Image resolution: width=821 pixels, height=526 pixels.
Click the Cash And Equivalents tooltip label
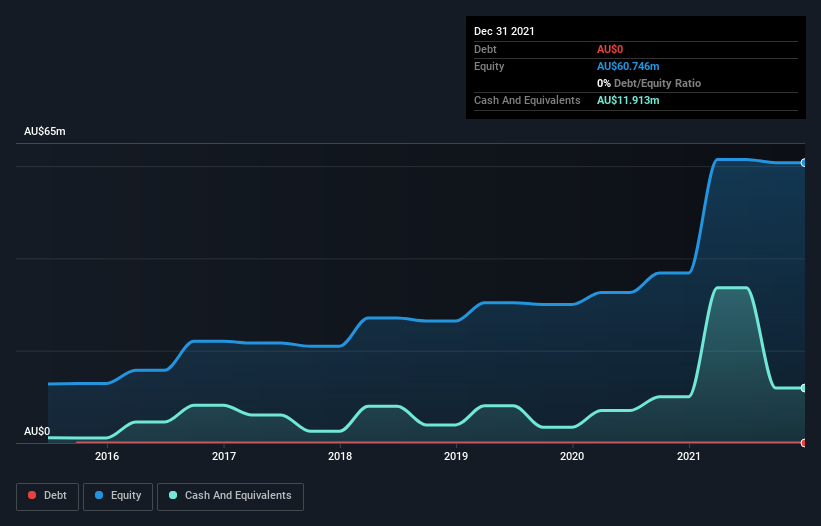pos(527,100)
